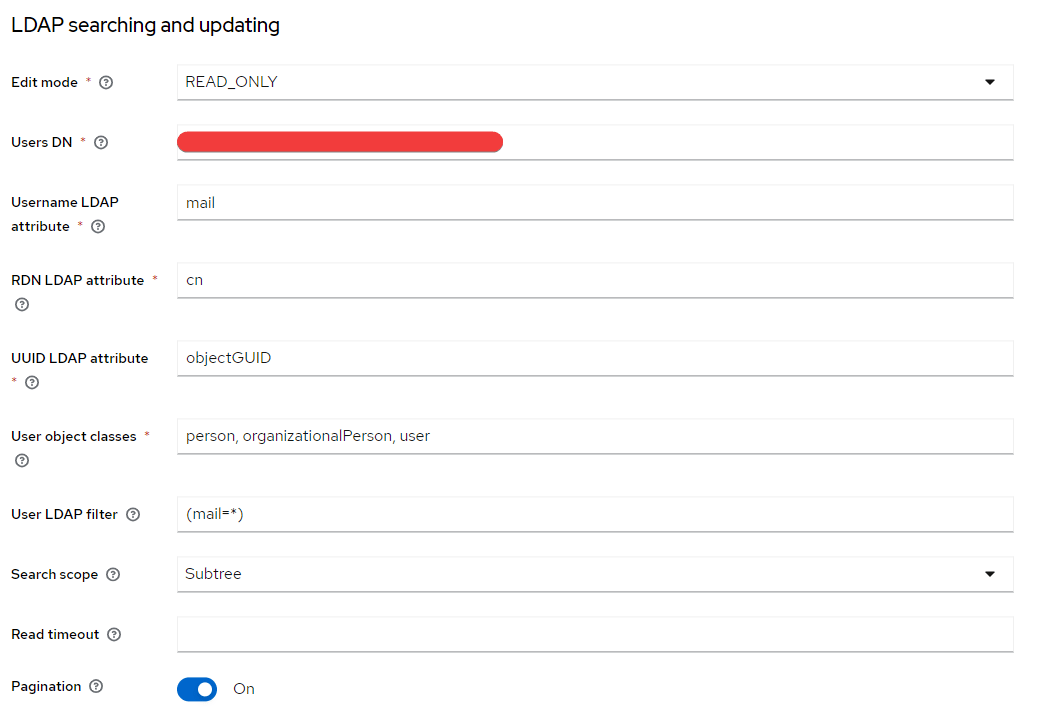Show help for User object classes
The width and height of the screenshot is (1044, 715).
coord(22,460)
